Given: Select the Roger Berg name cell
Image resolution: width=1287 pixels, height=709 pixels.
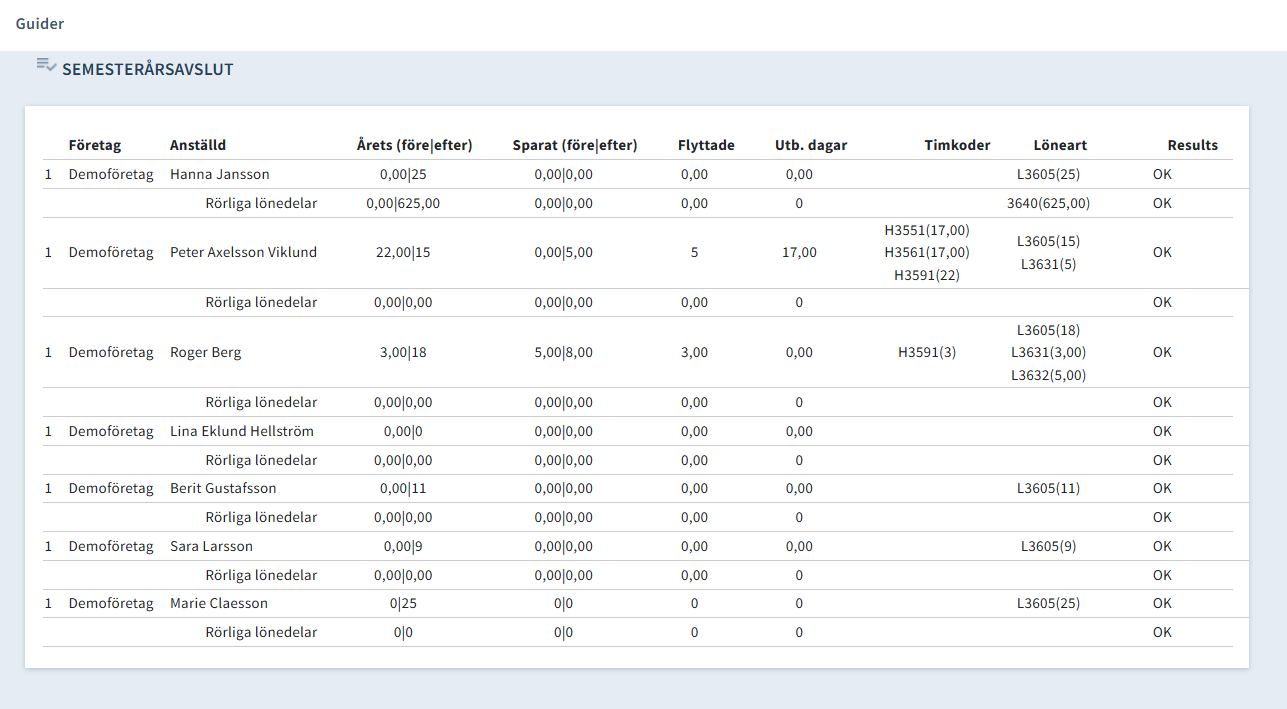Looking at the screenshot, I should coord(205,352).
